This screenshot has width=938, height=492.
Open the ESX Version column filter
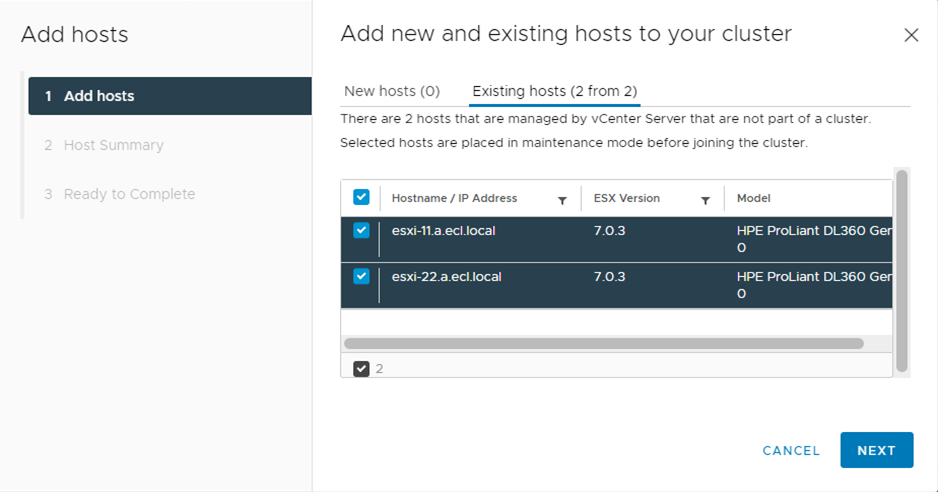click(x=705, y=200)
